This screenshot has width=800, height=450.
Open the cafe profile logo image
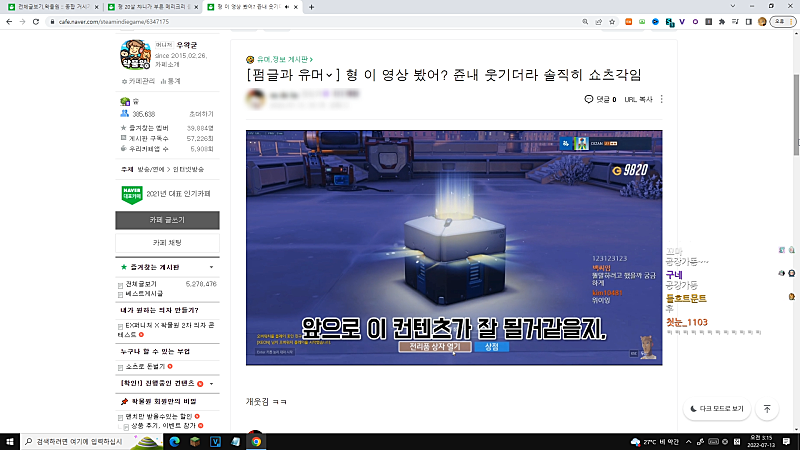pyautogui.click(x=135, y=55)
